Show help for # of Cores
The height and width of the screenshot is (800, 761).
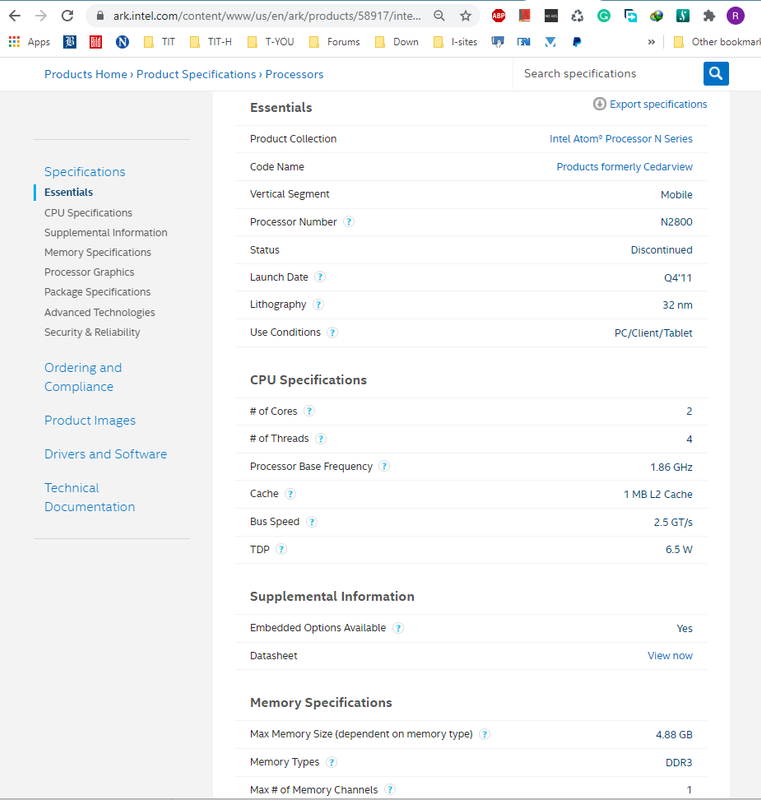pyautogui.click(x=309, y=411)
